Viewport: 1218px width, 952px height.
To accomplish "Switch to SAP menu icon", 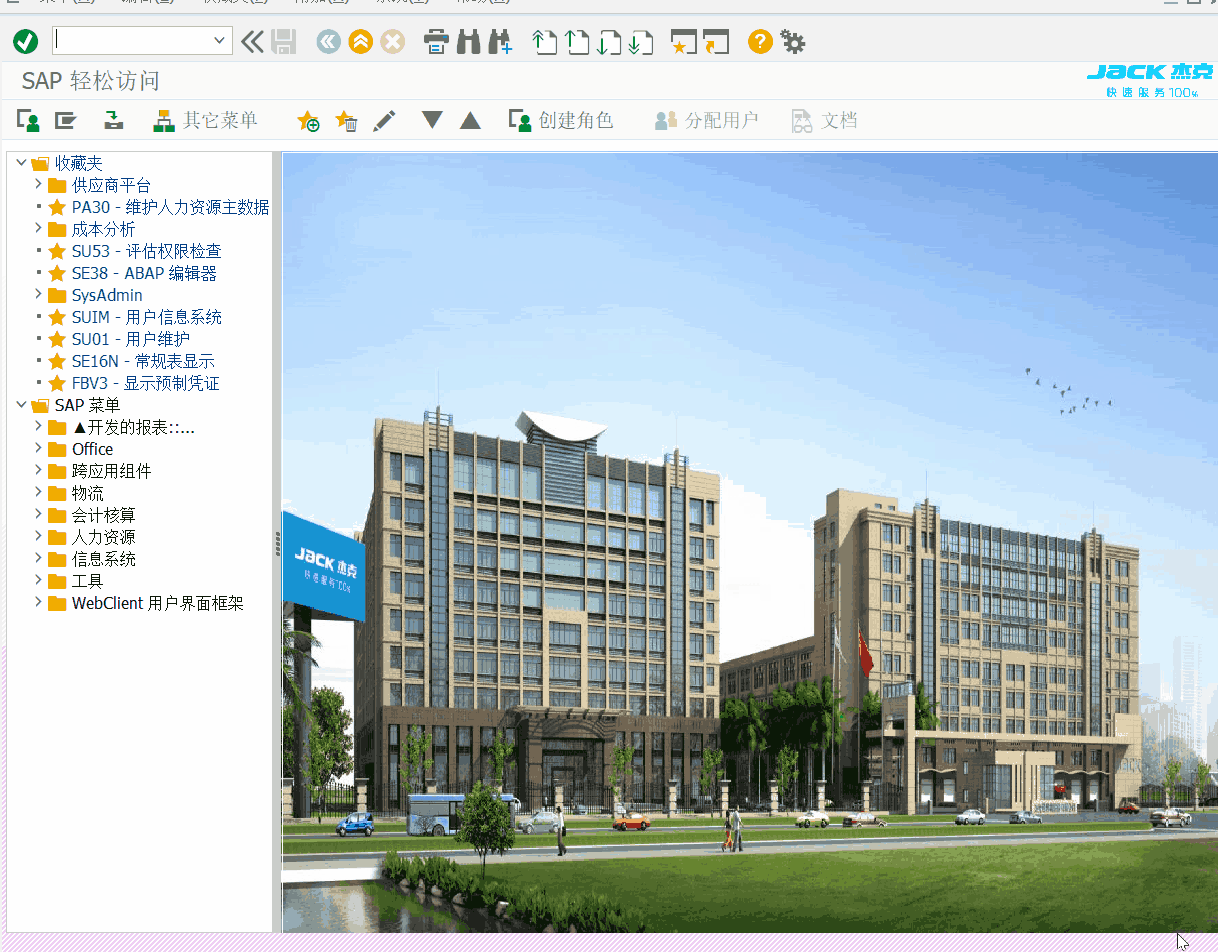I will point(66,121).
